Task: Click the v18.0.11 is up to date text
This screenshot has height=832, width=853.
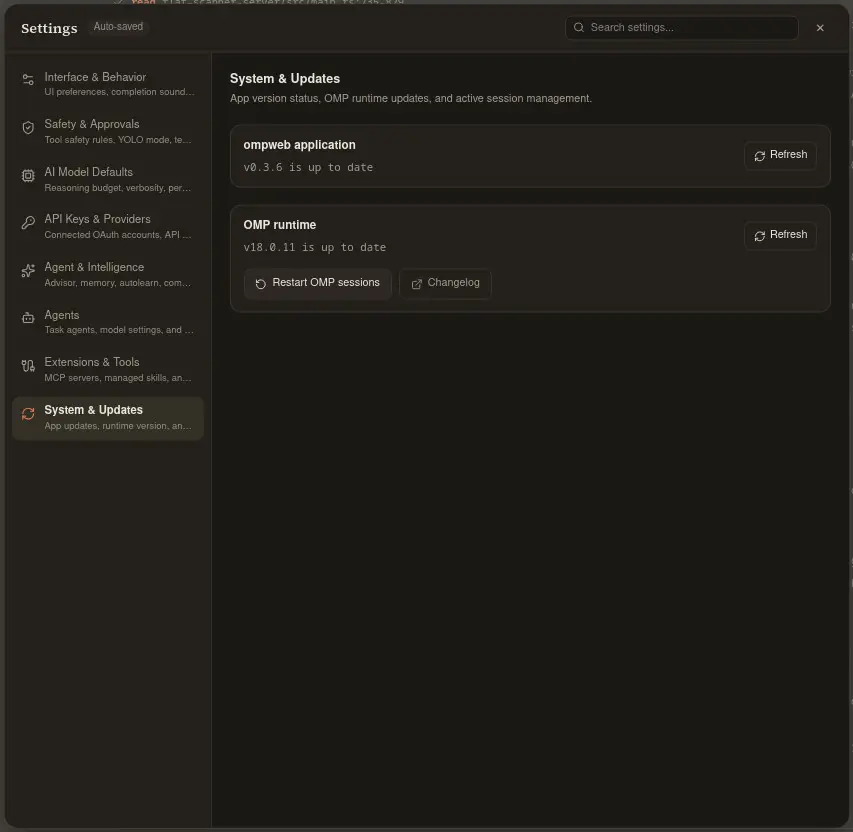Action: [314, 247]
